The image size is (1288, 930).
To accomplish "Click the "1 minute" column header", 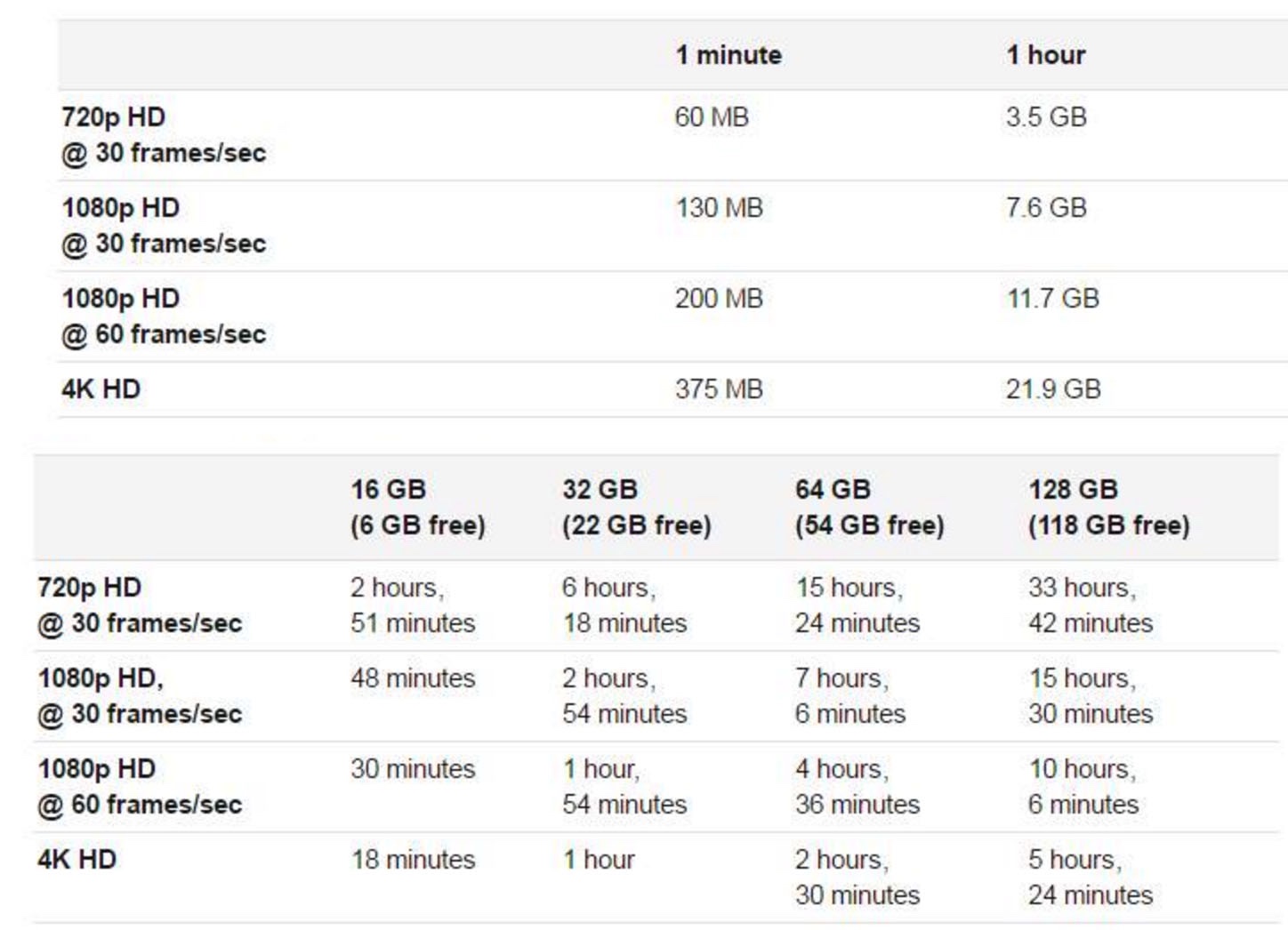I will pyautogui.click(x=729, y=55).
